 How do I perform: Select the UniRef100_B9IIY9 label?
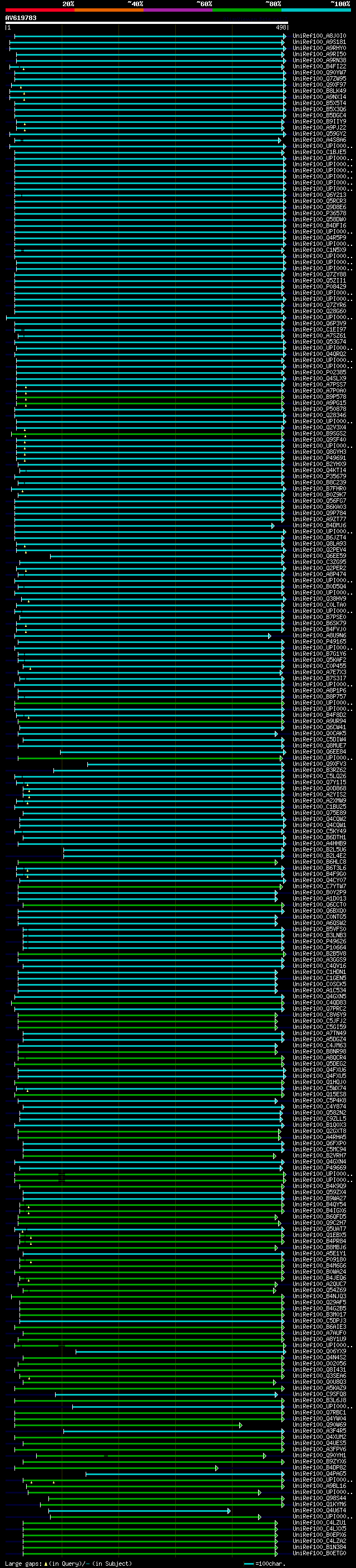click(319, 122)
